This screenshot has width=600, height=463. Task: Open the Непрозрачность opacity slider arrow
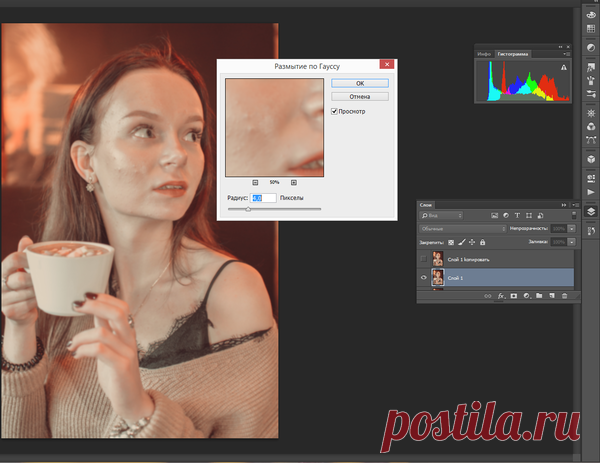(x=572, y=229)
